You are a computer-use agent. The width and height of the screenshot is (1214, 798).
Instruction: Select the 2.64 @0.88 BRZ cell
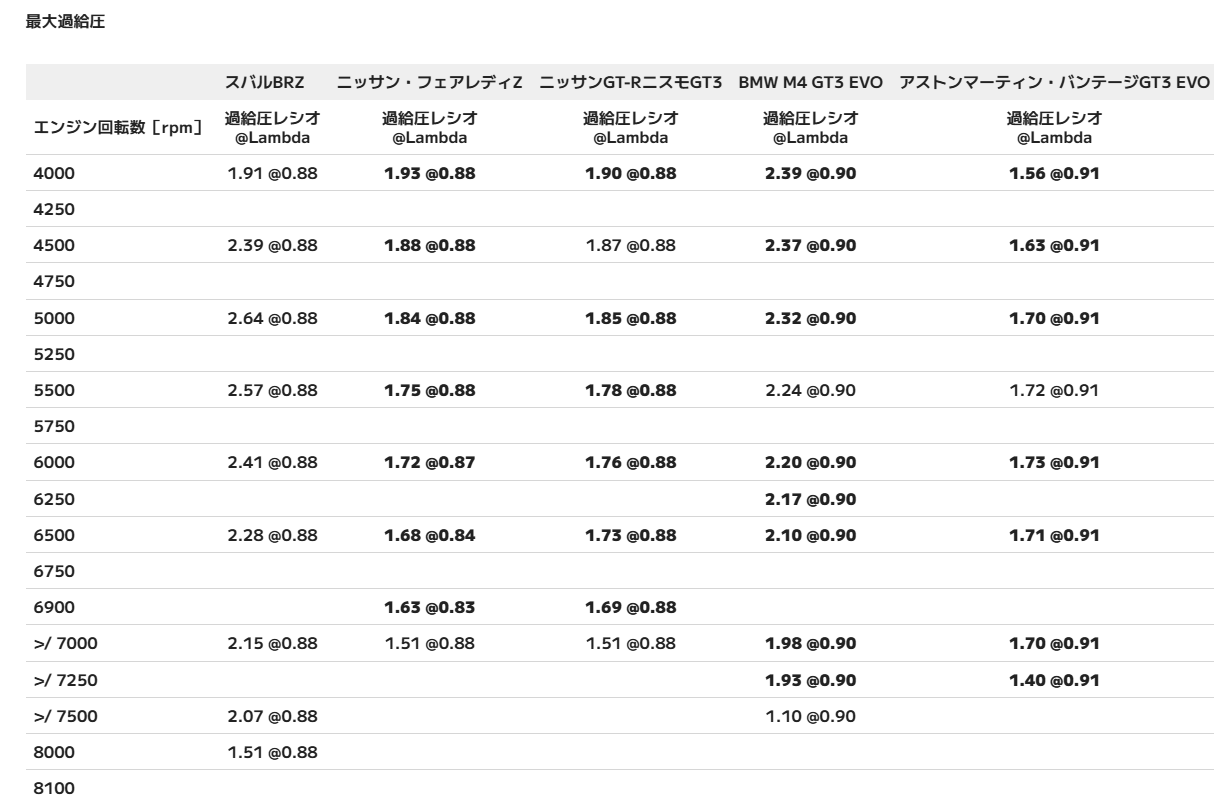tap(273, 318)
